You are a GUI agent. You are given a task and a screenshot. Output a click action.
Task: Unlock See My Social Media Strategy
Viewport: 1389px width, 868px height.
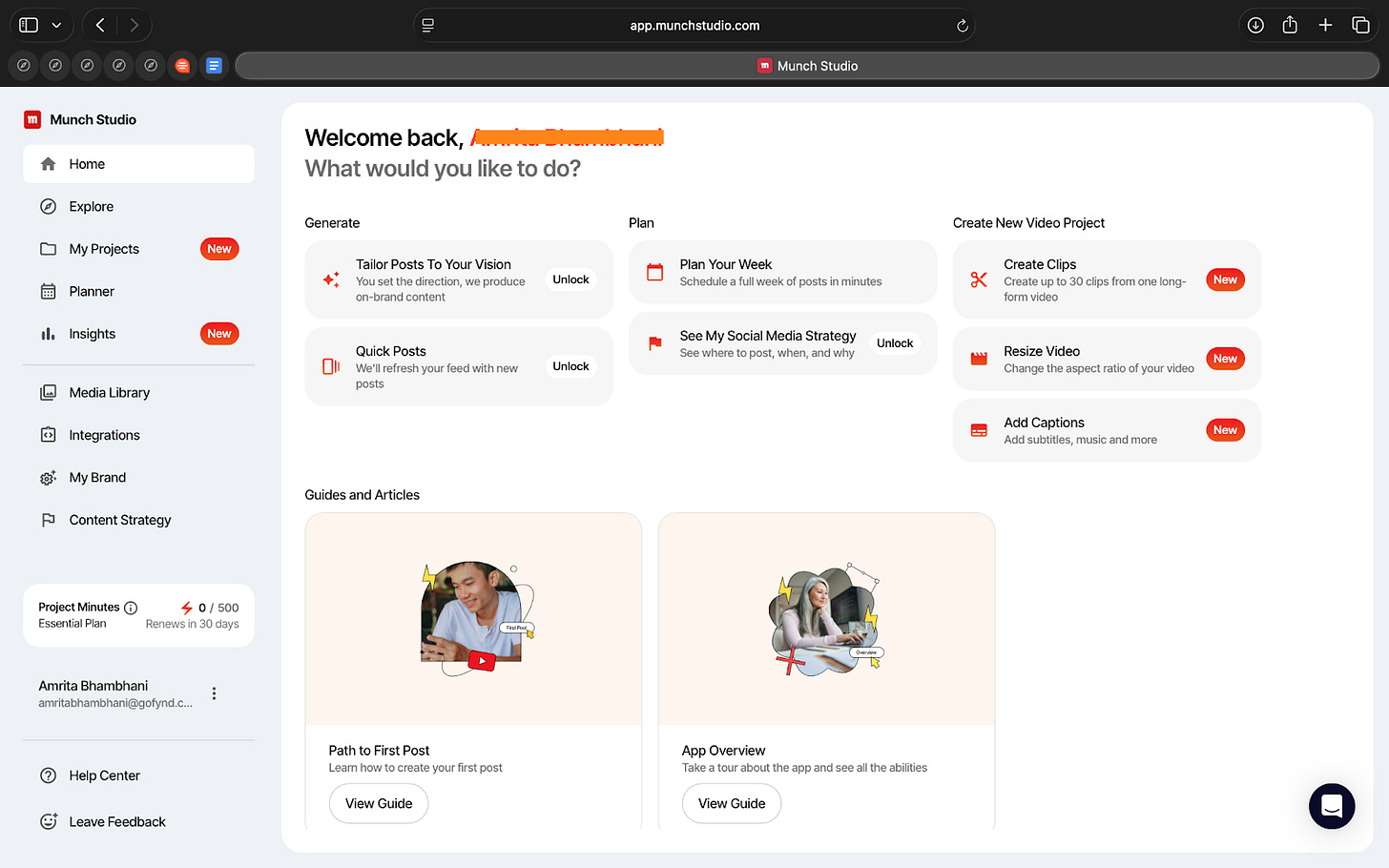tap(895, 343)
